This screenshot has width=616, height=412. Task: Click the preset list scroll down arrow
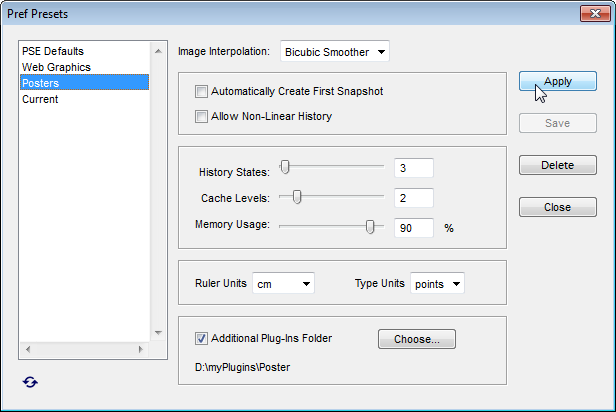[158, 333]
